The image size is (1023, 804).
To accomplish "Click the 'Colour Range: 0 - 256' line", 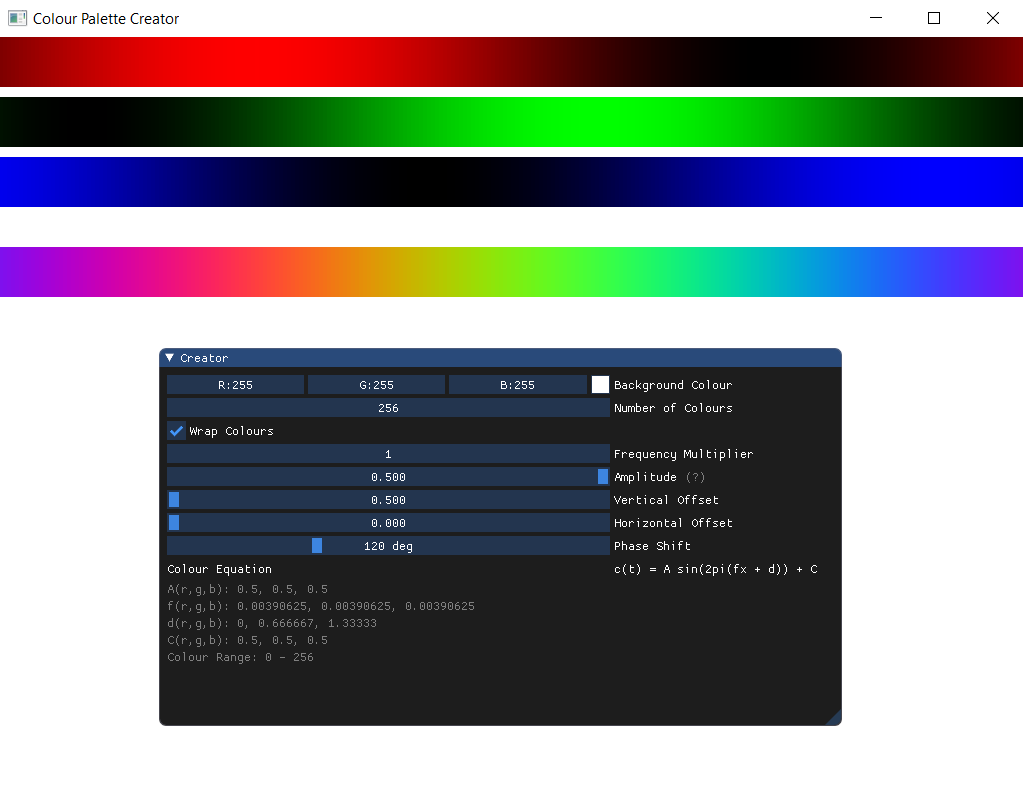I will coord(240,657).
